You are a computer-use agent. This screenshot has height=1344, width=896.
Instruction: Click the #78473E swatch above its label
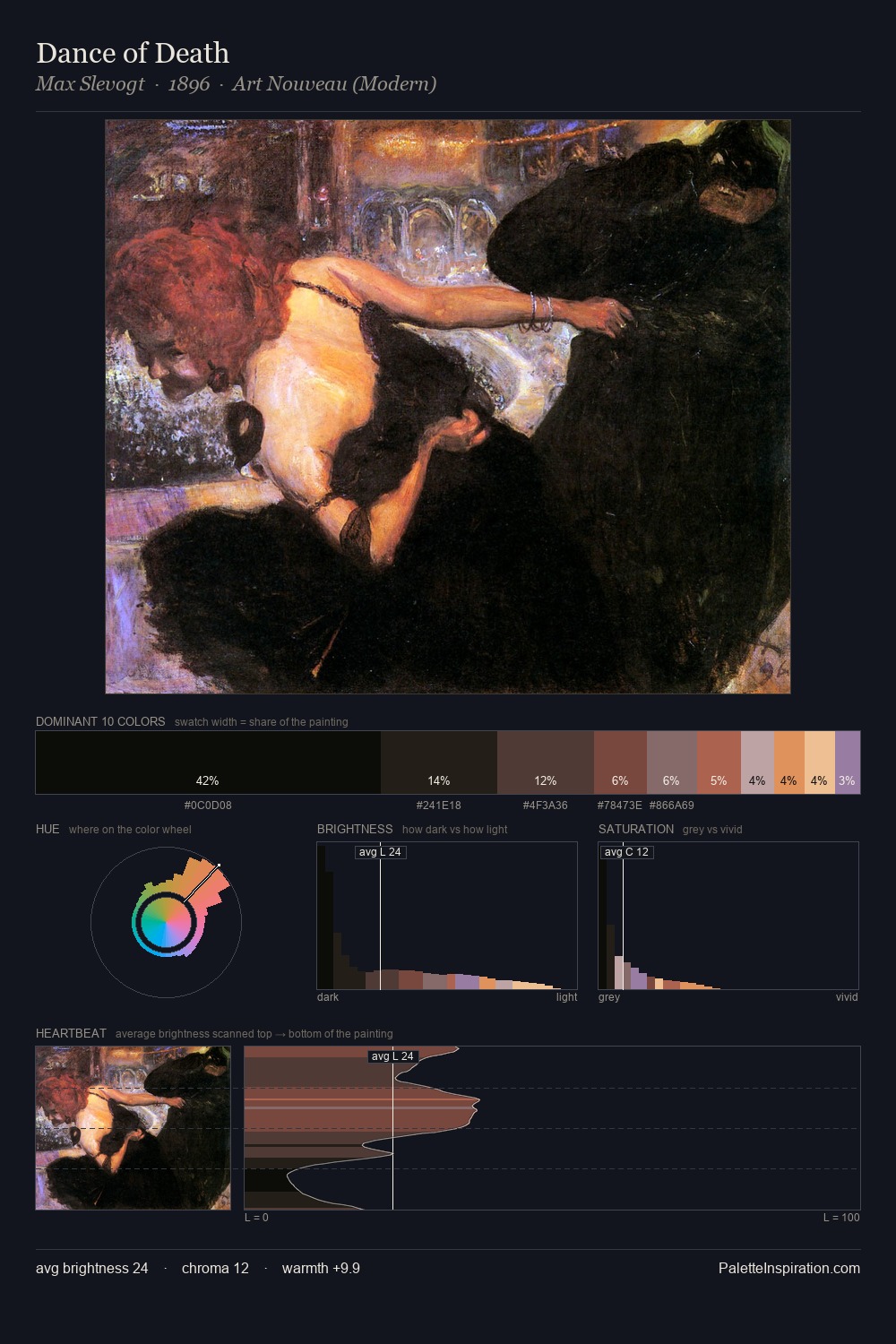coord(620,762)
